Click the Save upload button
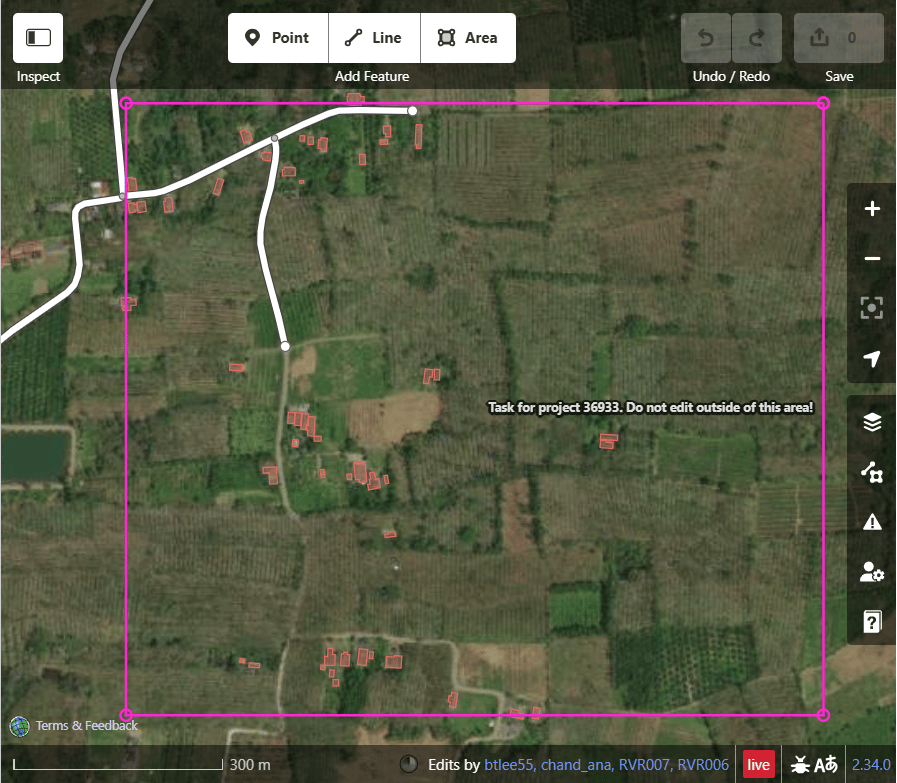 (x=839, y=38)
